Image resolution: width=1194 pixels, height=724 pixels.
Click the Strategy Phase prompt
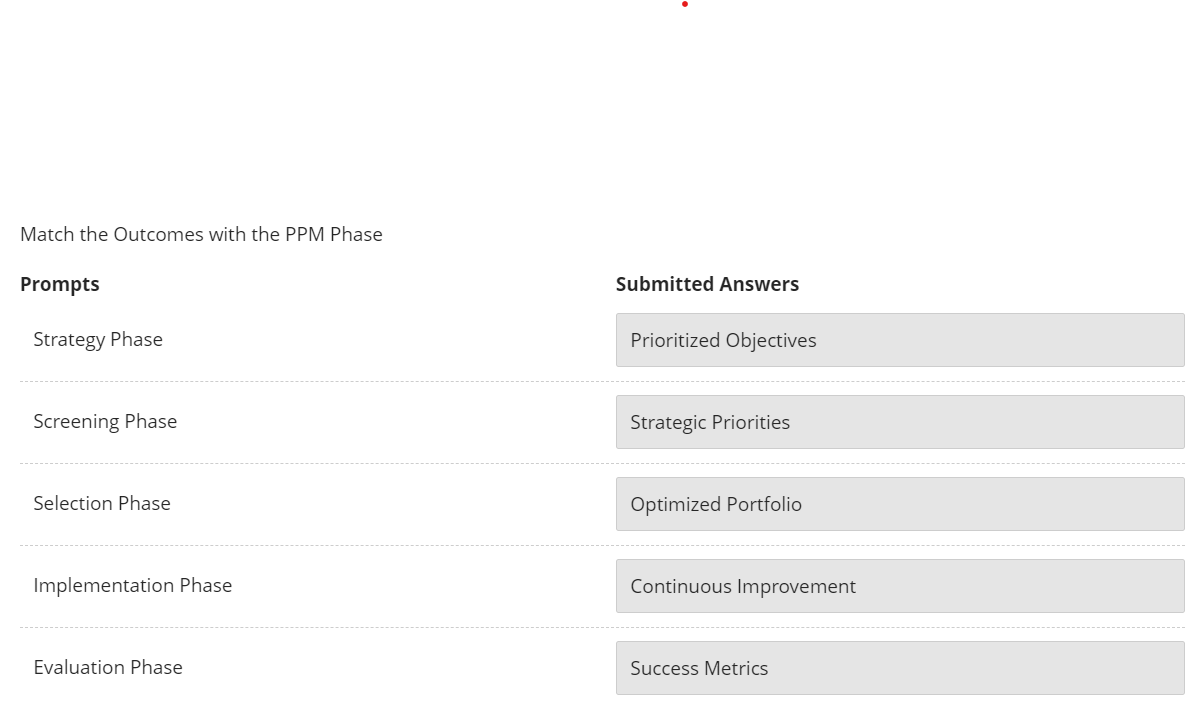[98, 339]
